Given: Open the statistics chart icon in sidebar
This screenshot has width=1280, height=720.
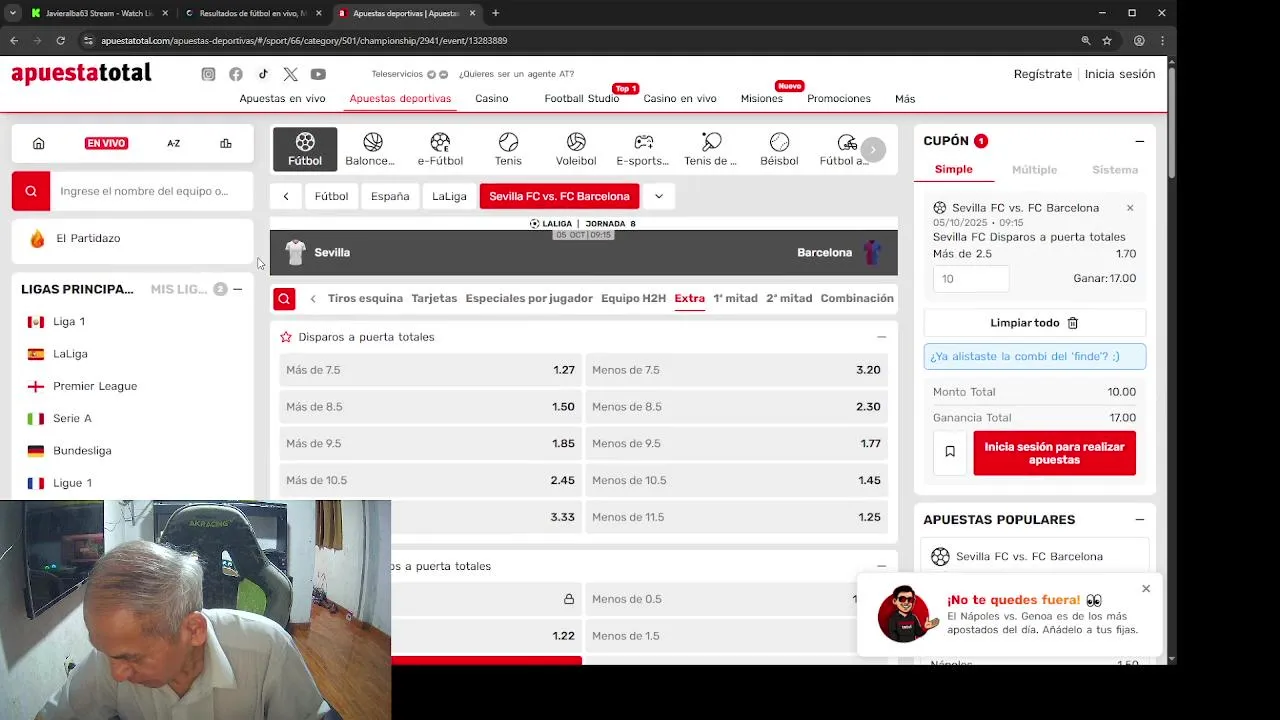Looking at the screenshot, I should click(226, 143).
